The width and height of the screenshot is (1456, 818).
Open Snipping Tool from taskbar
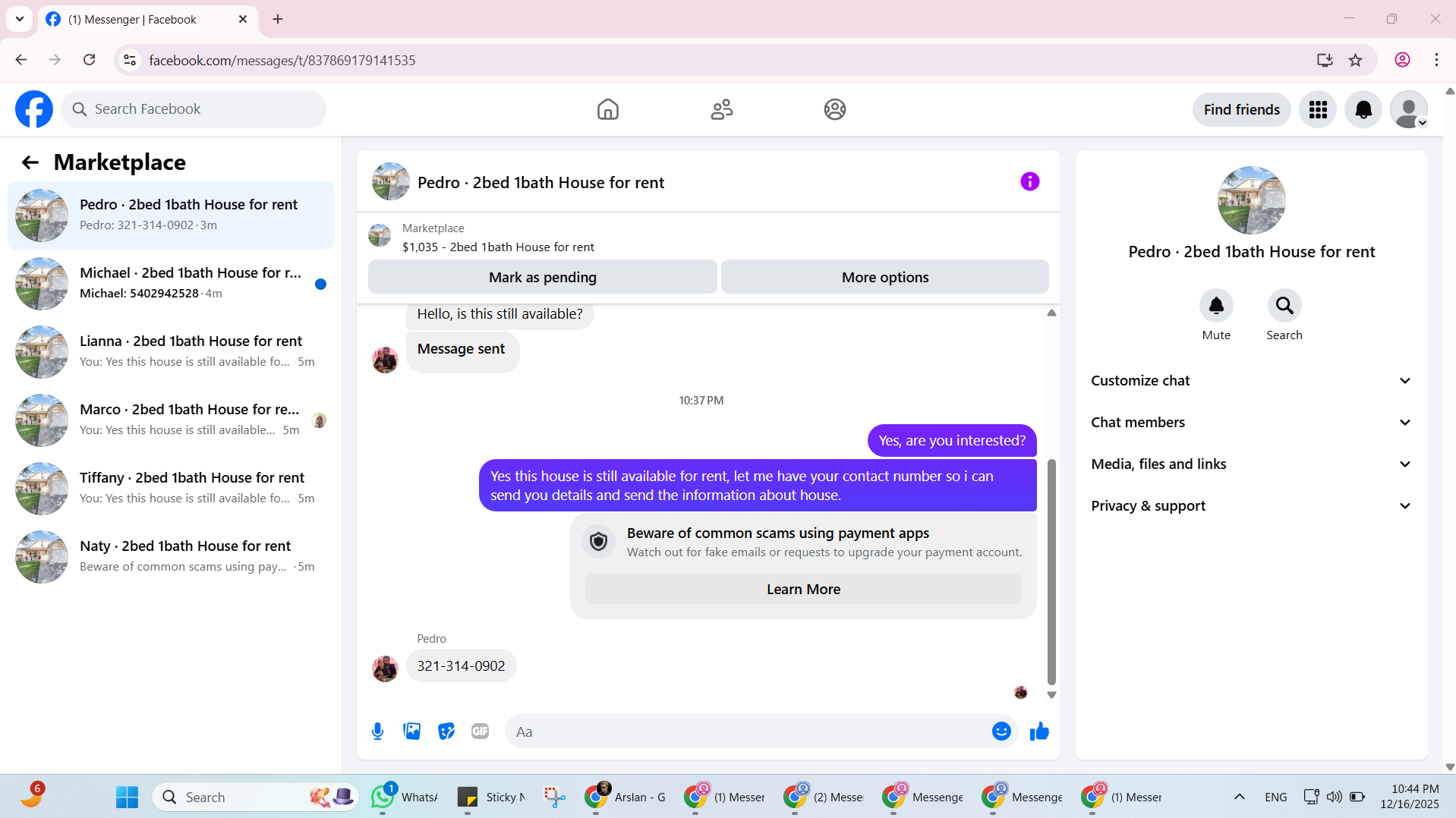(555, 797)
